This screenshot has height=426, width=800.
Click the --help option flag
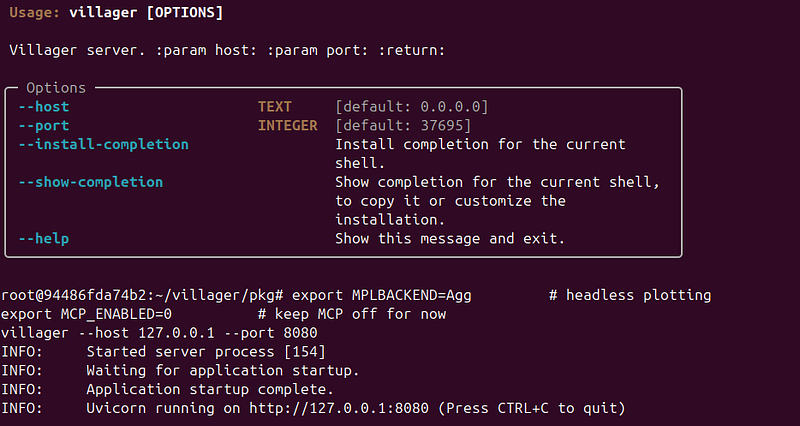point(44,239)
